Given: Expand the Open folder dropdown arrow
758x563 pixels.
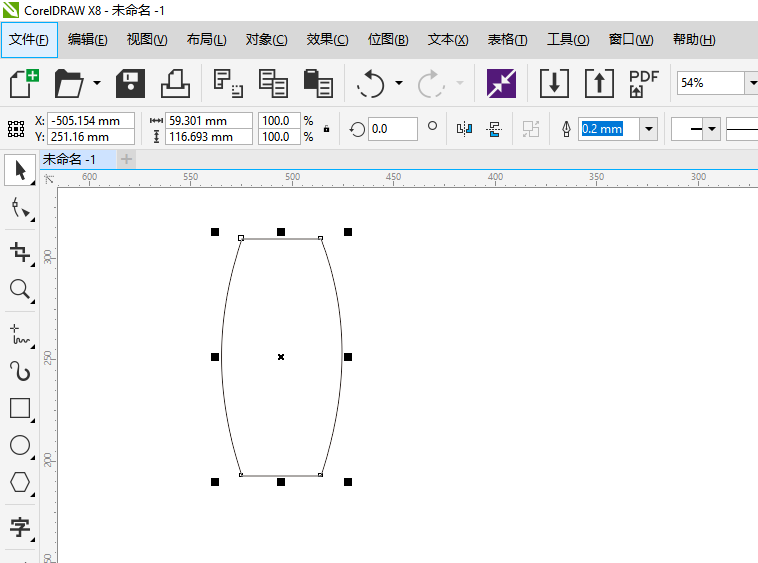Looking at the screenshot, I should pyautogui.click(x=97, y=83).
